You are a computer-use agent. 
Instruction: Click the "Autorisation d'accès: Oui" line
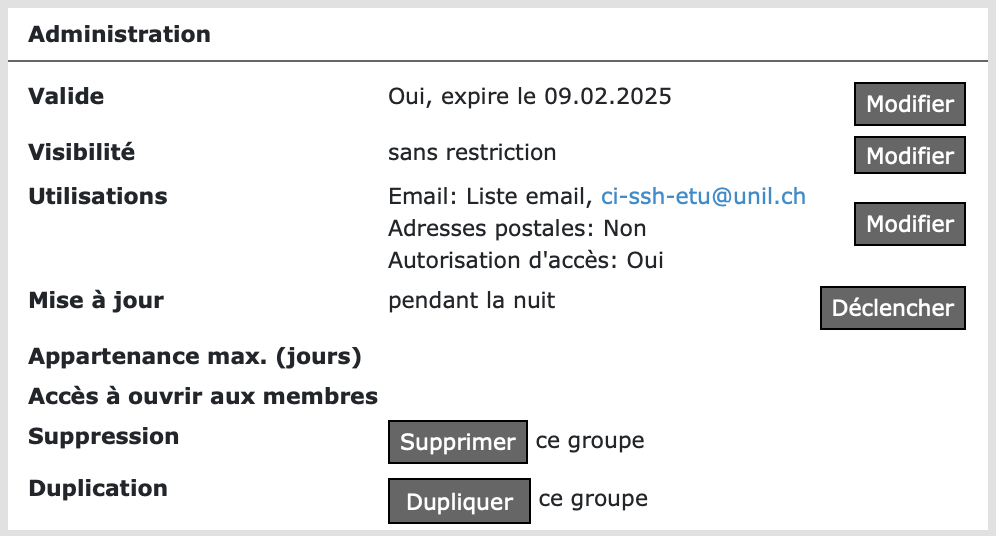tap(526, 261)
